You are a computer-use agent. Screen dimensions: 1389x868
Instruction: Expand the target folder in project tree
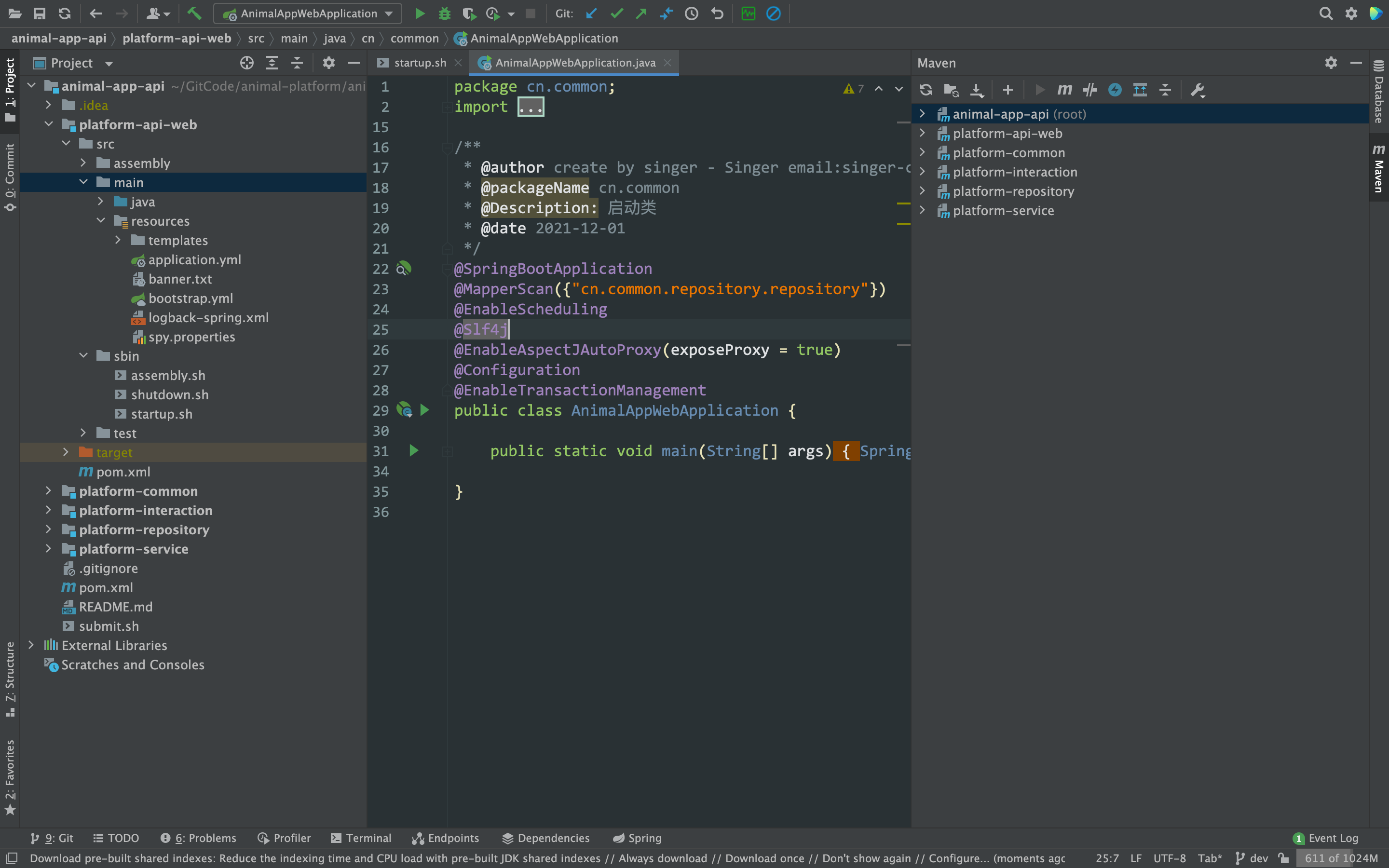pos(66,452)
